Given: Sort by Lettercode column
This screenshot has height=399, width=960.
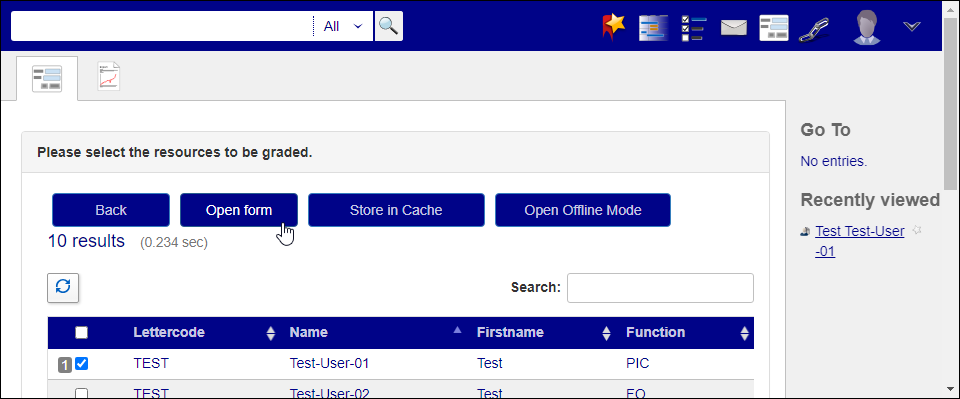Looking at the screenshot, I should click(x=204, y=332).
